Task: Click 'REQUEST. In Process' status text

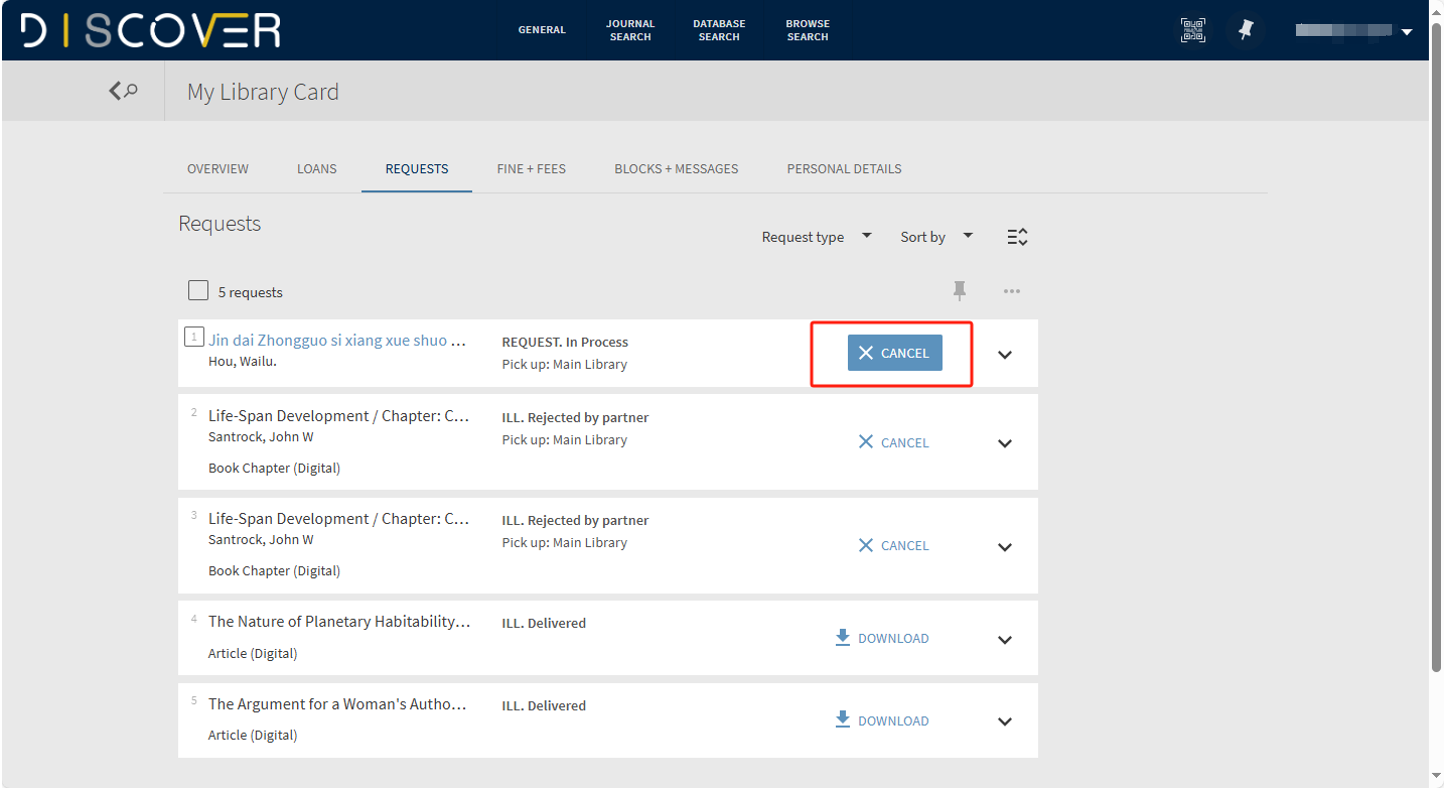Action: click(x=565, y=342)
